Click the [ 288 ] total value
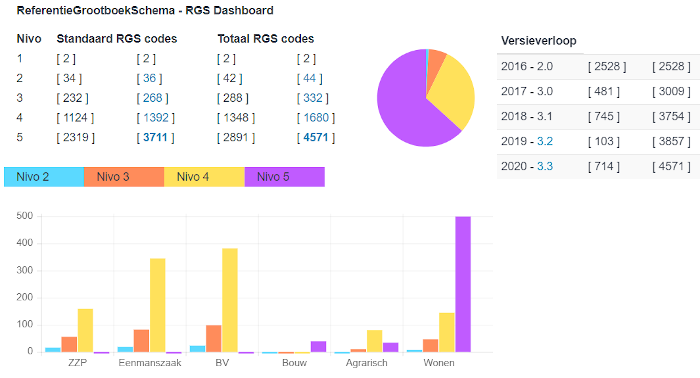This screenshot has width=700, height=378. tap(233, 98)
